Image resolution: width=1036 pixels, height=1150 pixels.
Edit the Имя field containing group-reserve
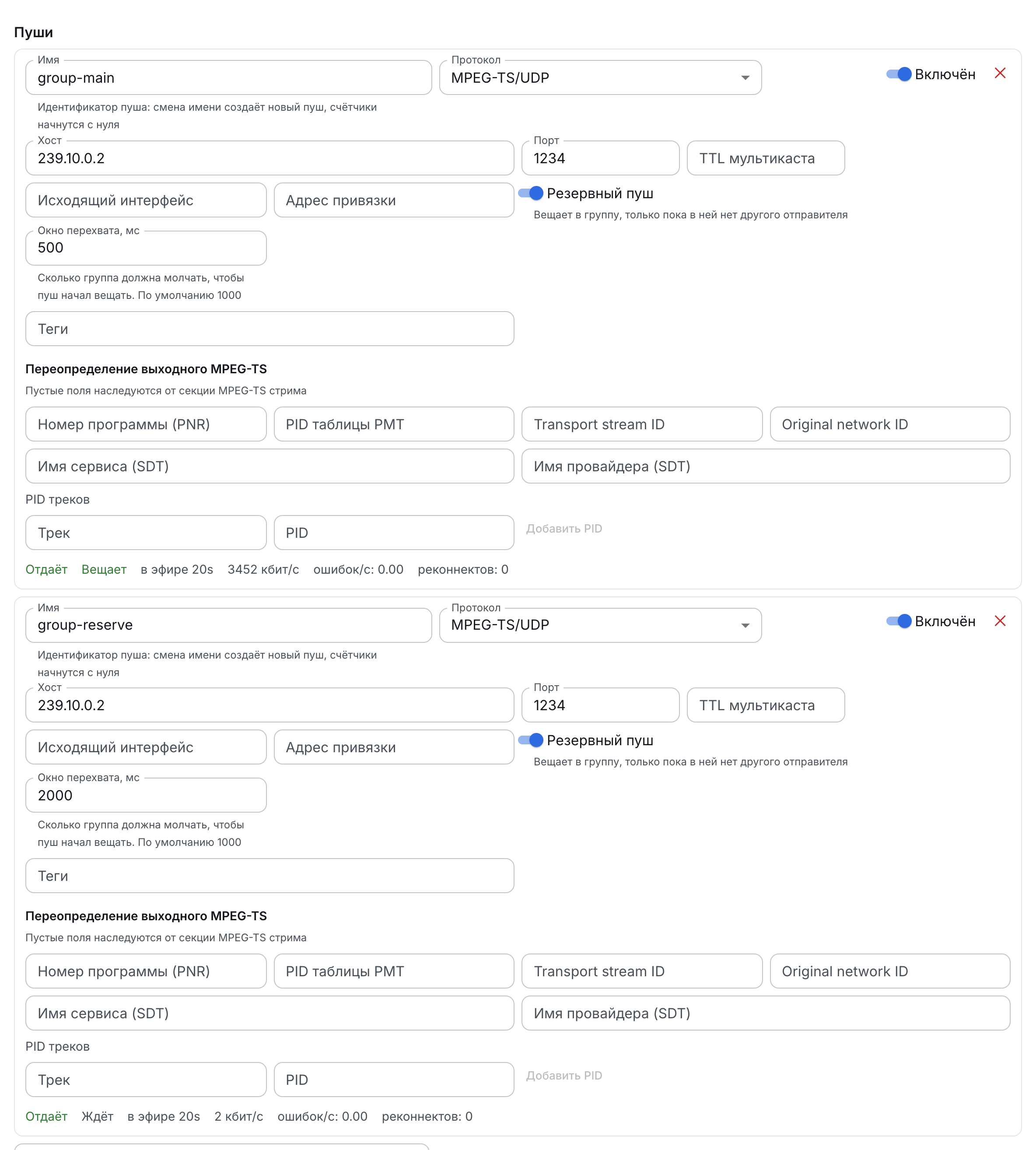coord(229,625)
